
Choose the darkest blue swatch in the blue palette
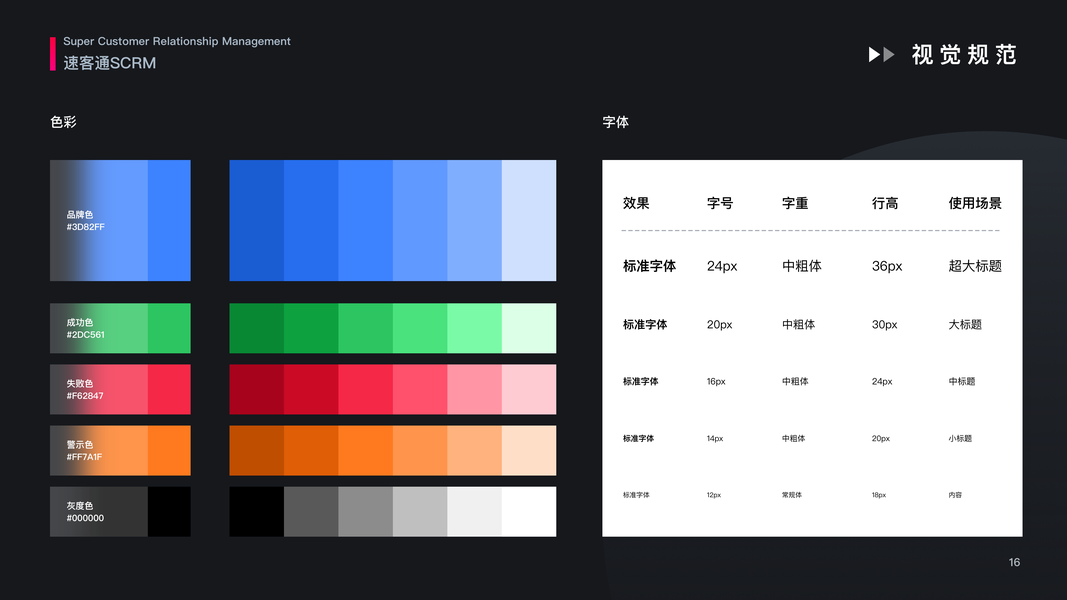(257, 220)
